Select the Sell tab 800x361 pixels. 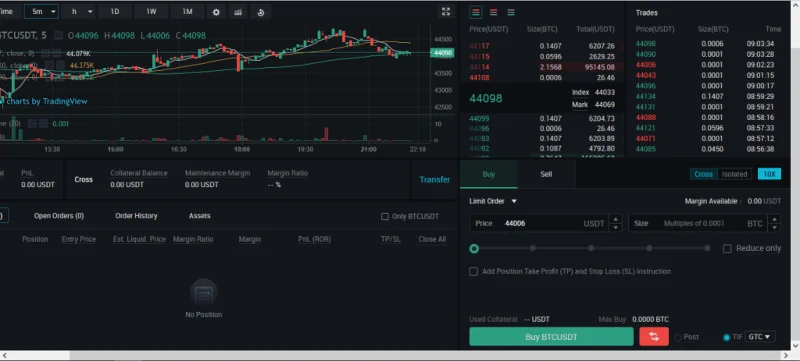point(546,174)
